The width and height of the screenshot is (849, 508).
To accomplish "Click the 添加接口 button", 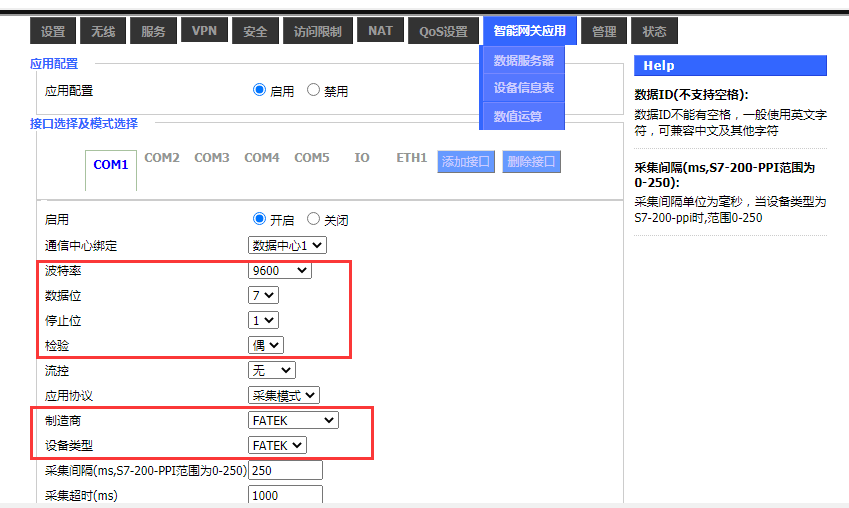I will [x=466, y=161].
